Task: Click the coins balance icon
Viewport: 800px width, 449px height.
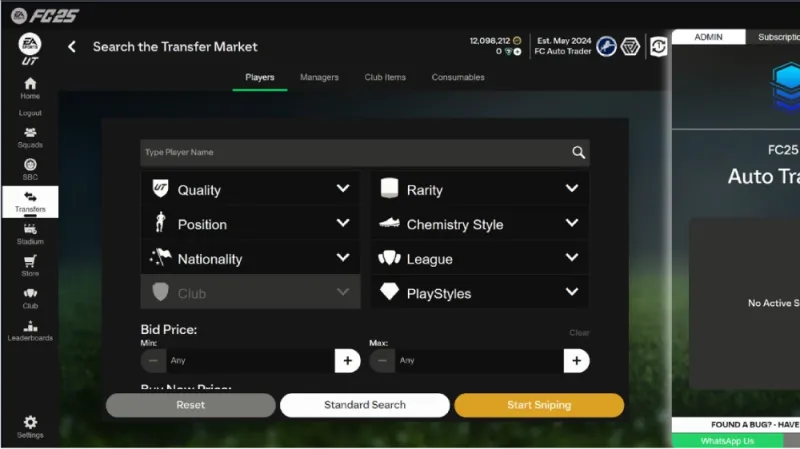Action: (517, 40)
